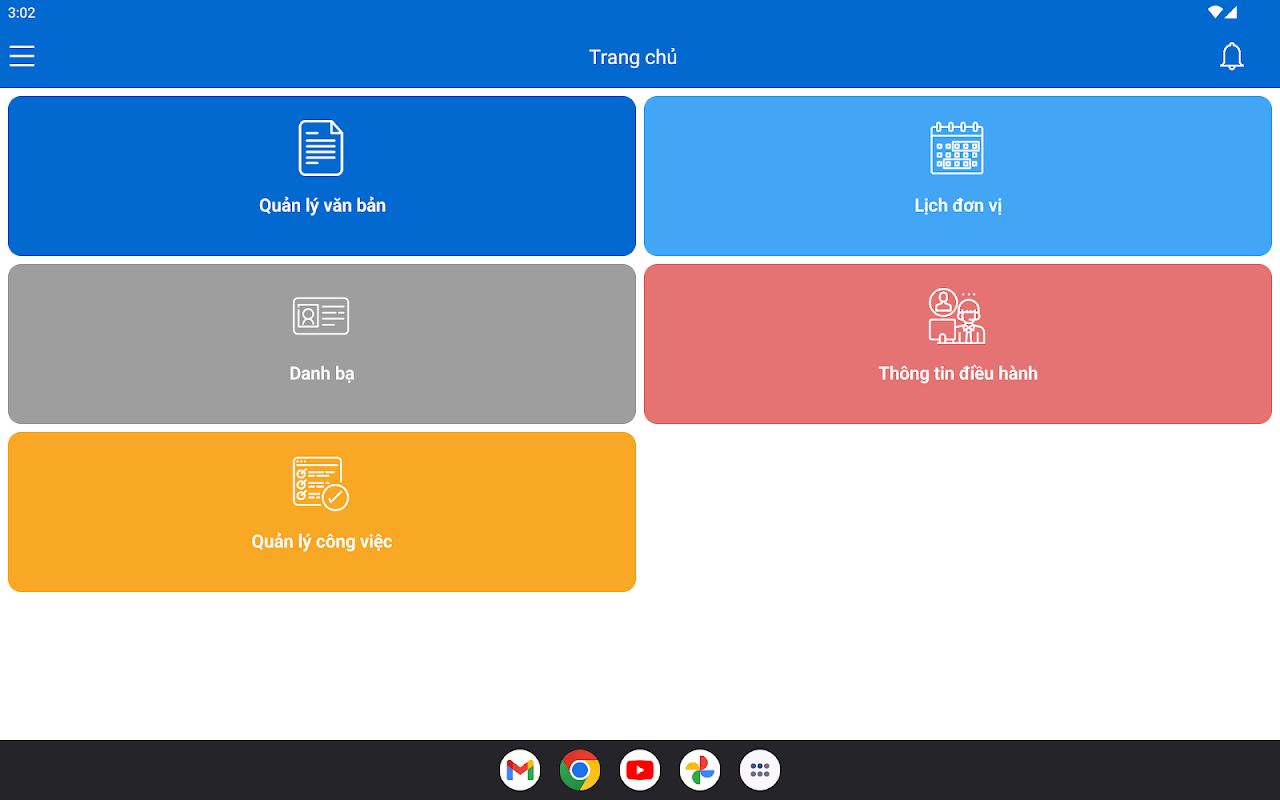This screenshot has width=1280, height=800.
Task: Launch Chrome from the taskbar
Action: coord(580,770)
